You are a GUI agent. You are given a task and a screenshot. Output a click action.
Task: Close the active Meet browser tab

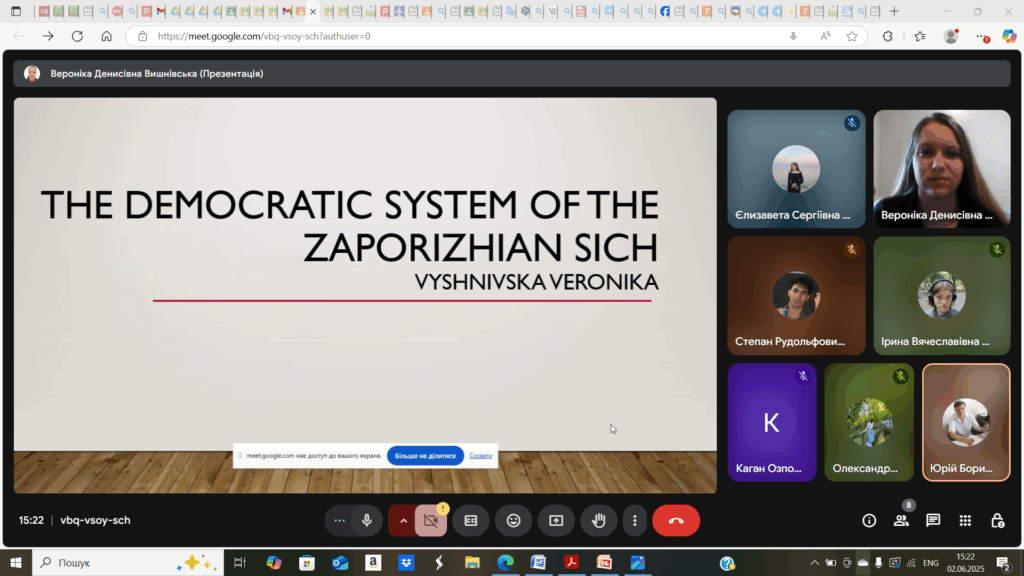(313, 11)
